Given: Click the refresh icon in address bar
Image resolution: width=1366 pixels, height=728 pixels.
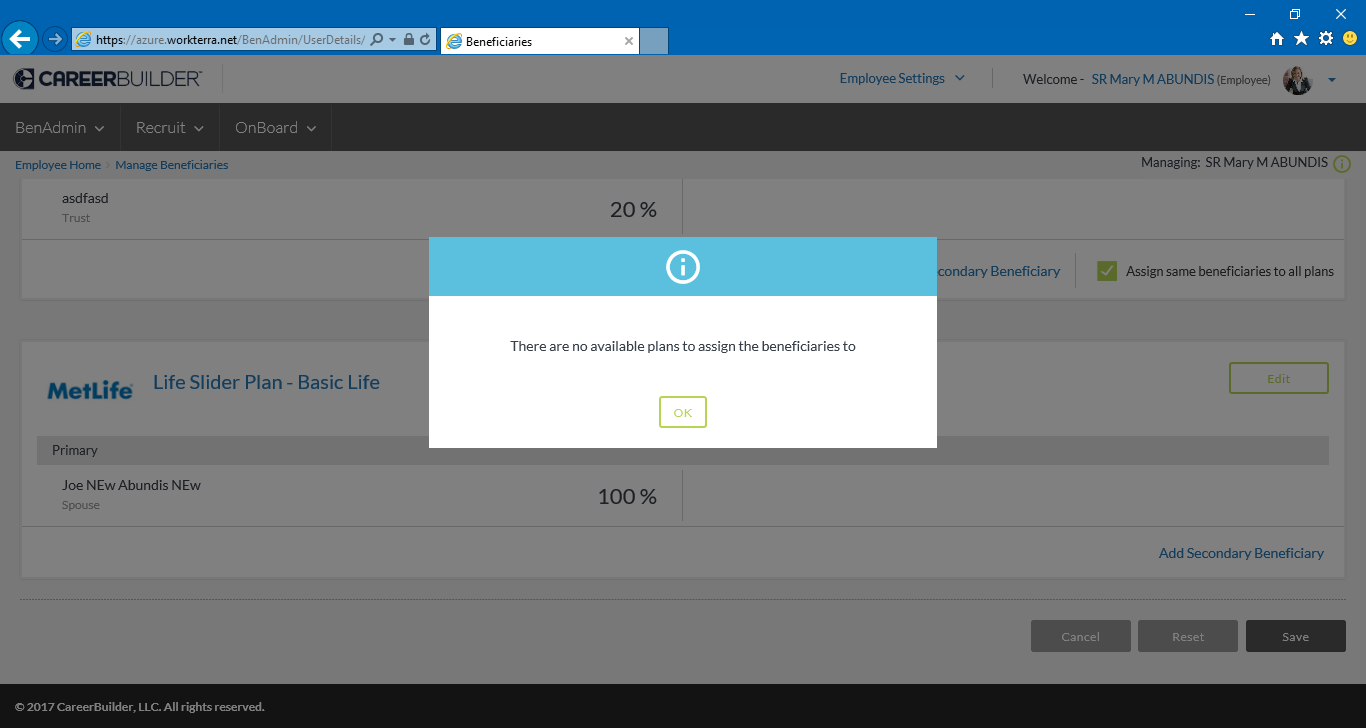Looking at the screenshot, I should [425, 40].
